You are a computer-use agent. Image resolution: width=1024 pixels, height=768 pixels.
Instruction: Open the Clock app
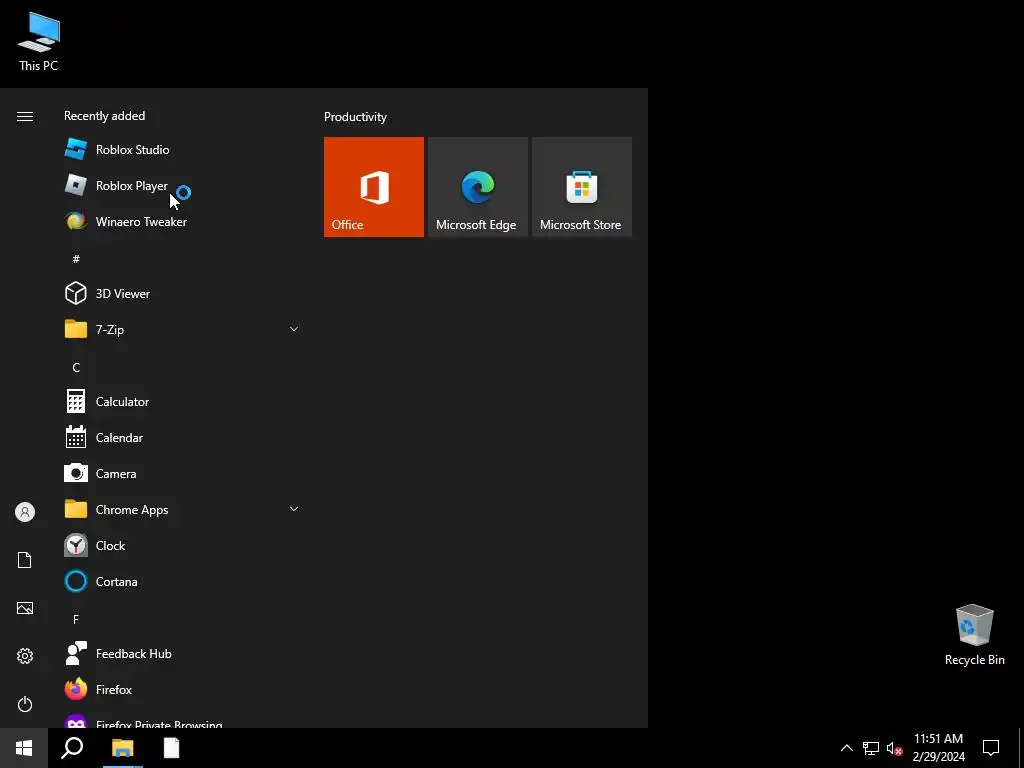click(x=182, y=545)
